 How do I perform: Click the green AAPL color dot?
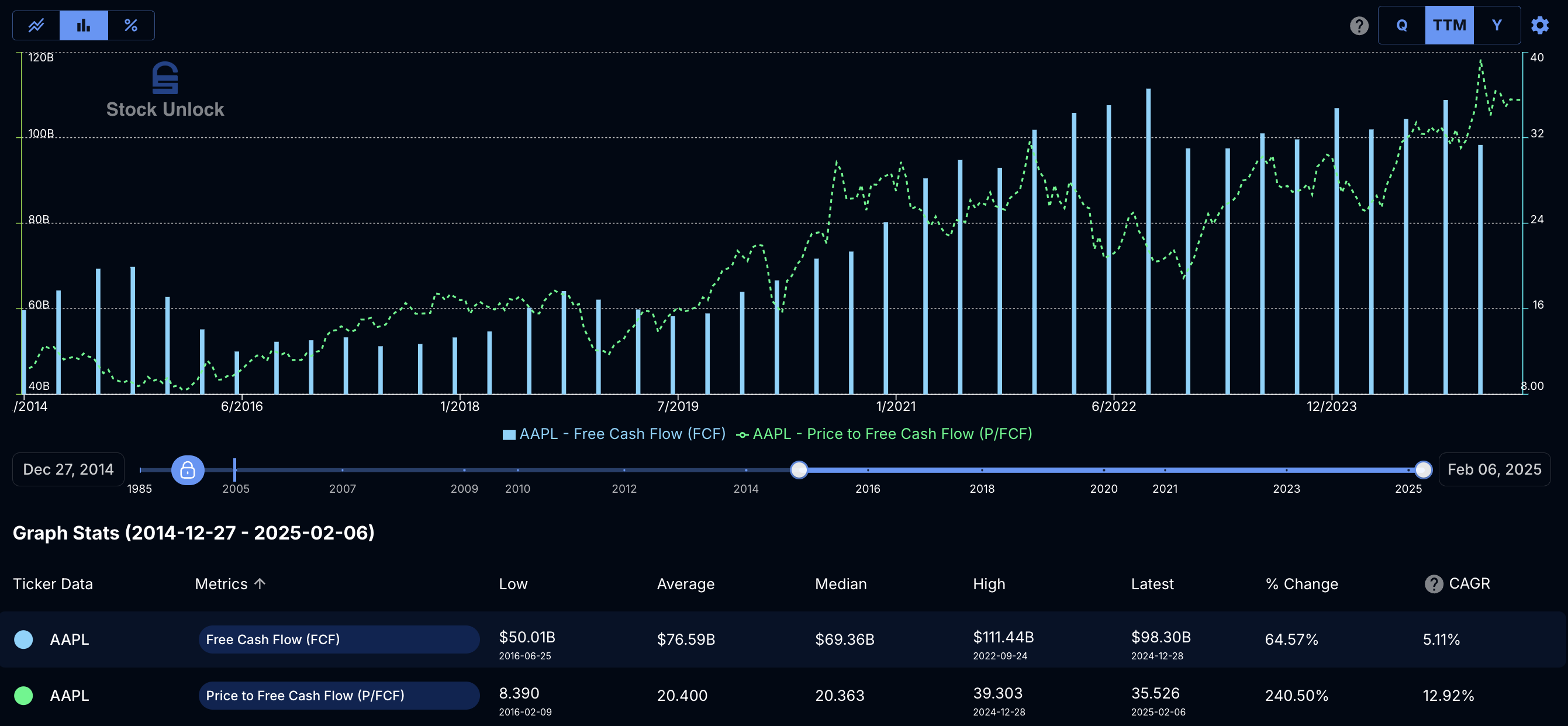tap(24, 695)
